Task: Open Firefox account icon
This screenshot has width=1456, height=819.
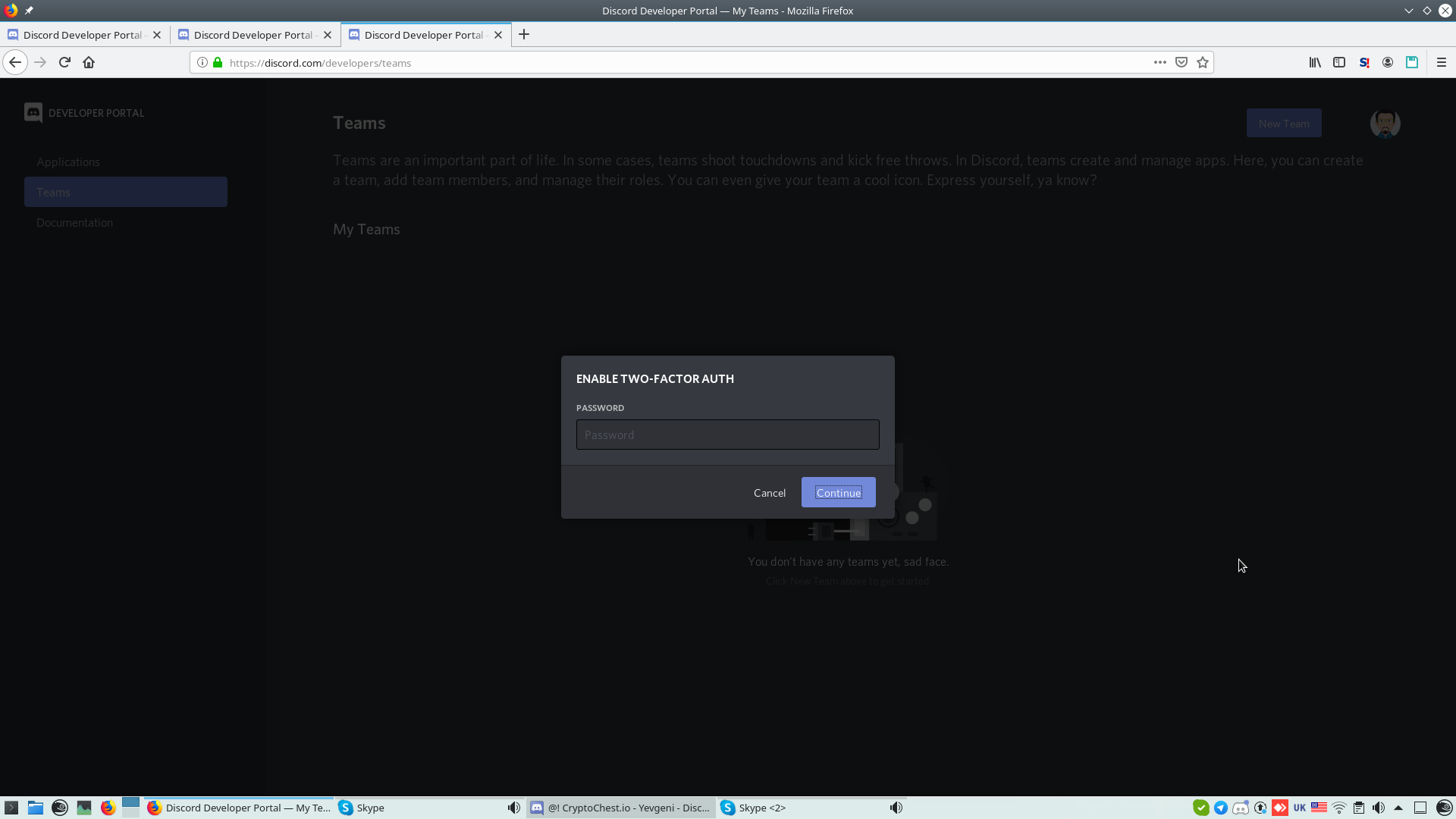Action: pyautogui.click(x=1388, y=62)
